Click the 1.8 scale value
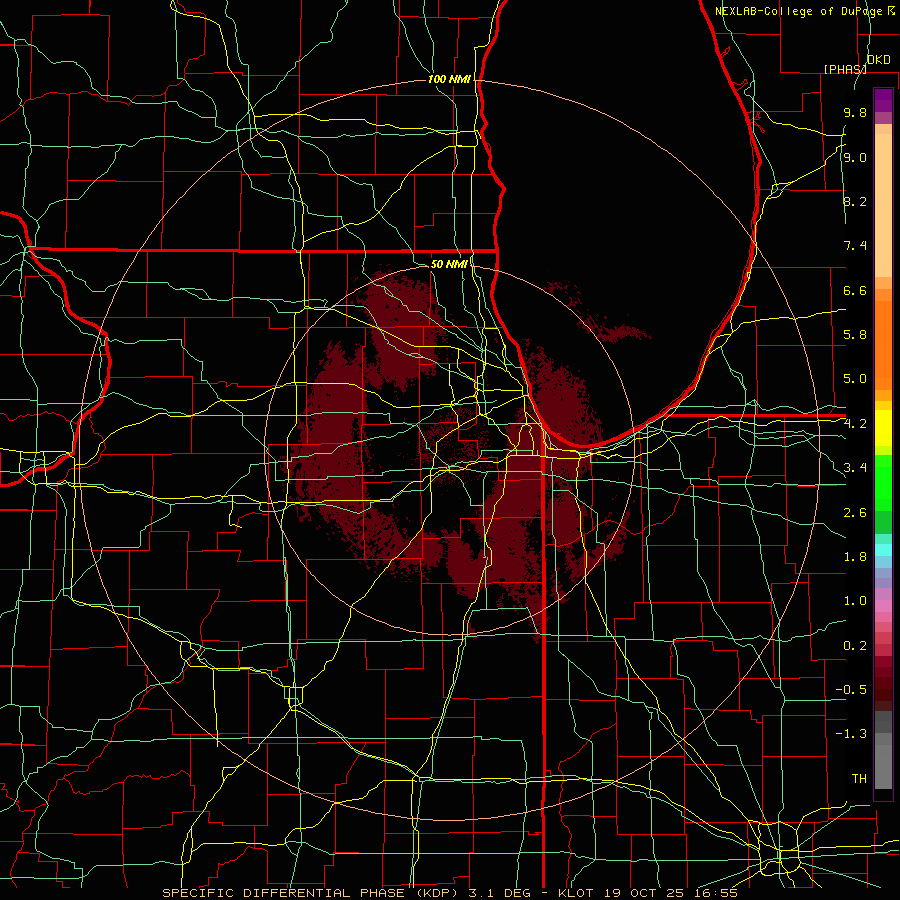Image resolution: width=900 pixels, height=900 pixels. [x=855, y=557]
